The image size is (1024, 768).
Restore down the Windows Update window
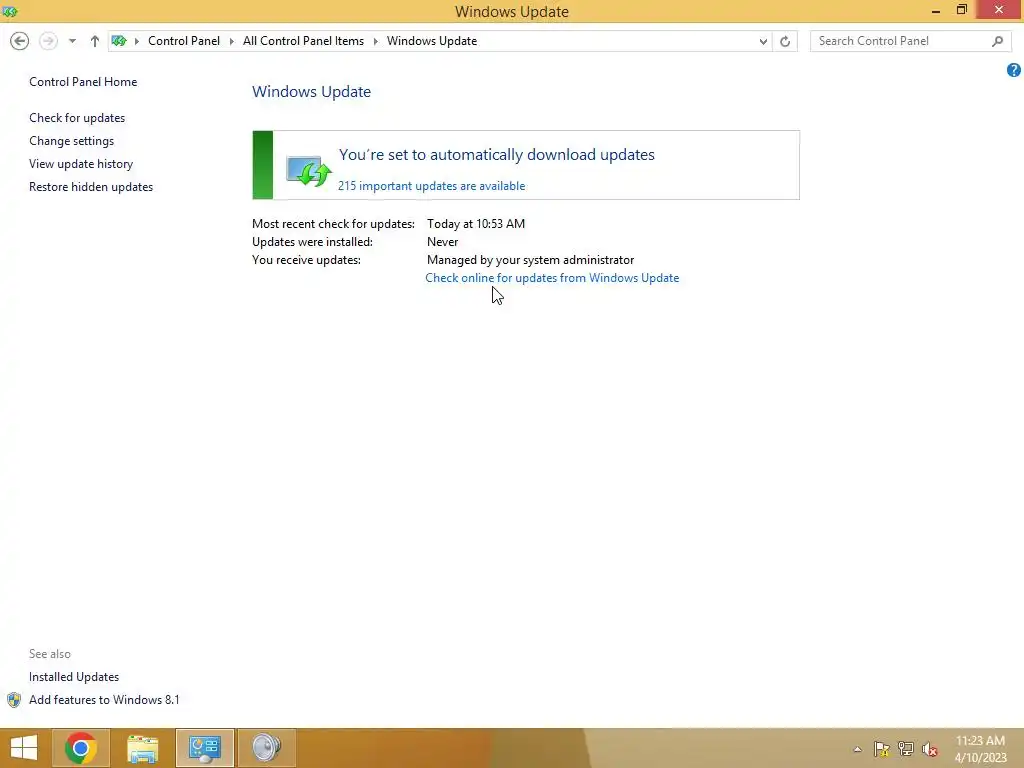(962, 10)
